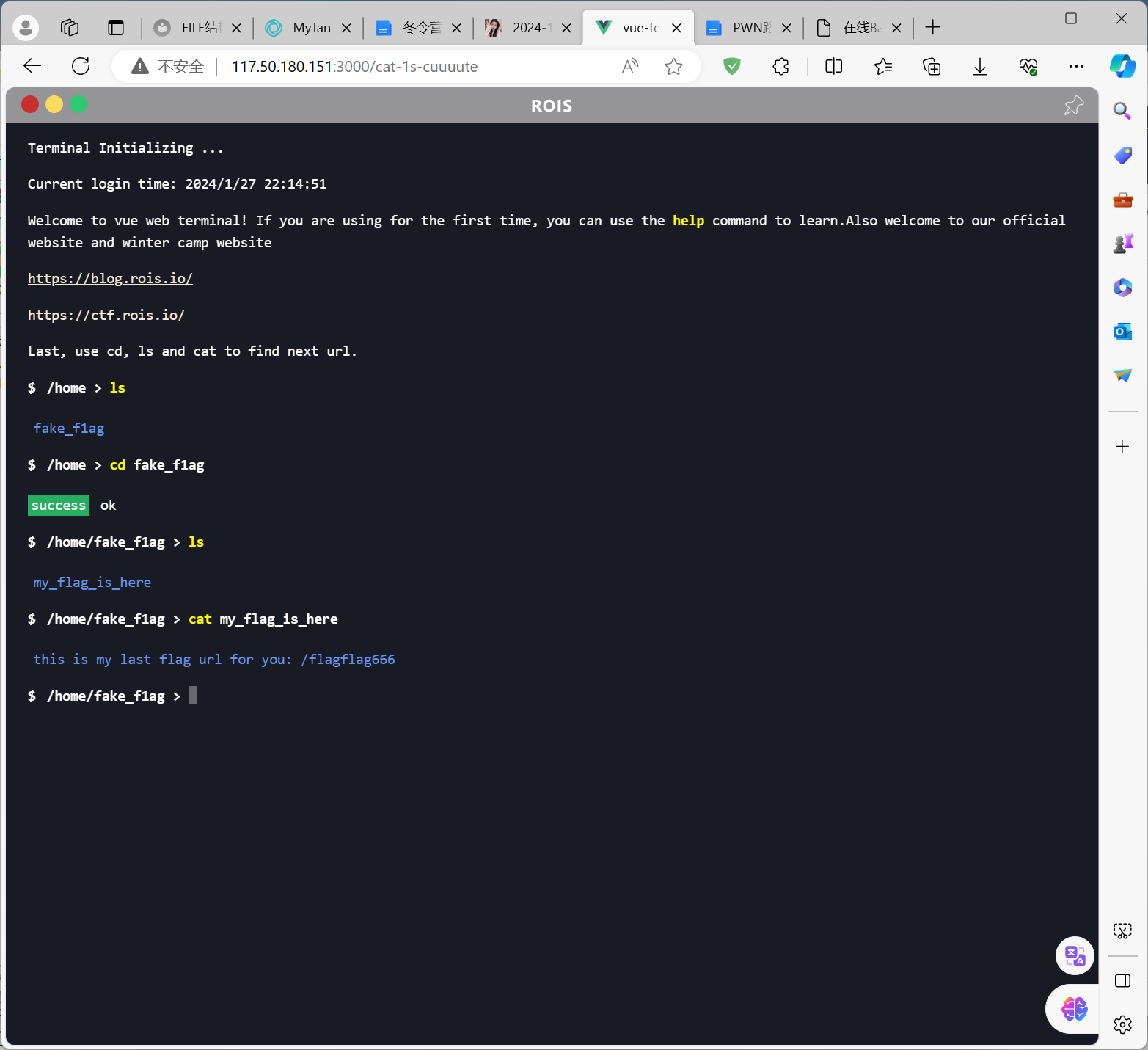The width and height of the screenshot is (1148, 1050).
Task: Open a new browser tab
Action: (x=932, y=28)
